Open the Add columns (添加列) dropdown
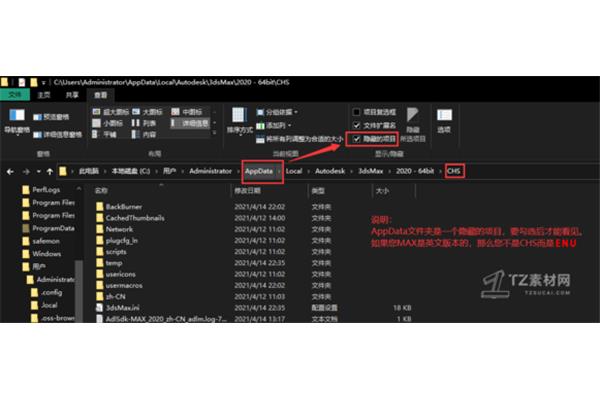 pos(274,125)
